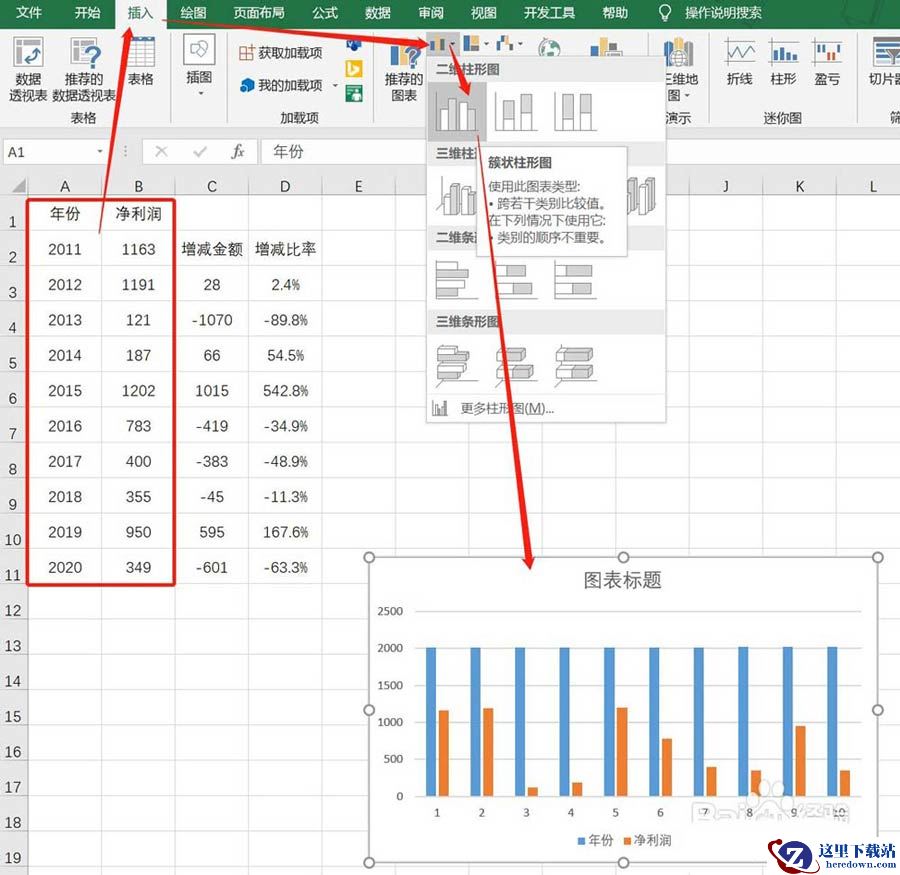The image size is (900, 875).
Task: Open the 3D Map (三维地图) tool
Action: point(680,69)
